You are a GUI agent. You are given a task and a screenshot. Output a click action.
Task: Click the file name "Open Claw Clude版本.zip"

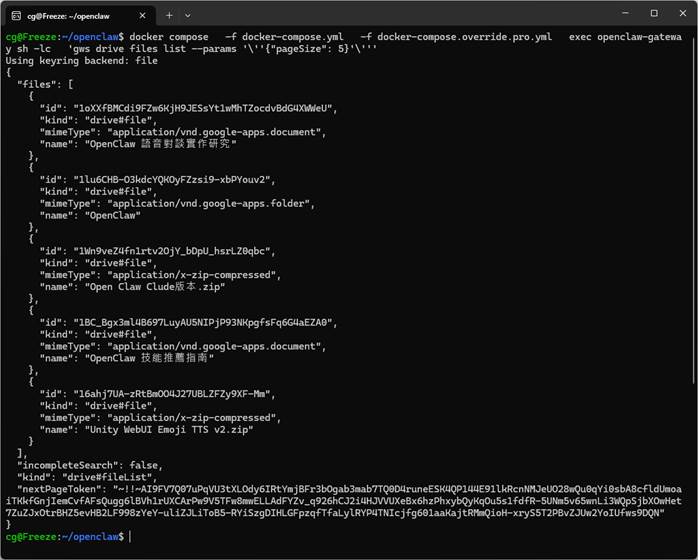(x=161, y=287)
